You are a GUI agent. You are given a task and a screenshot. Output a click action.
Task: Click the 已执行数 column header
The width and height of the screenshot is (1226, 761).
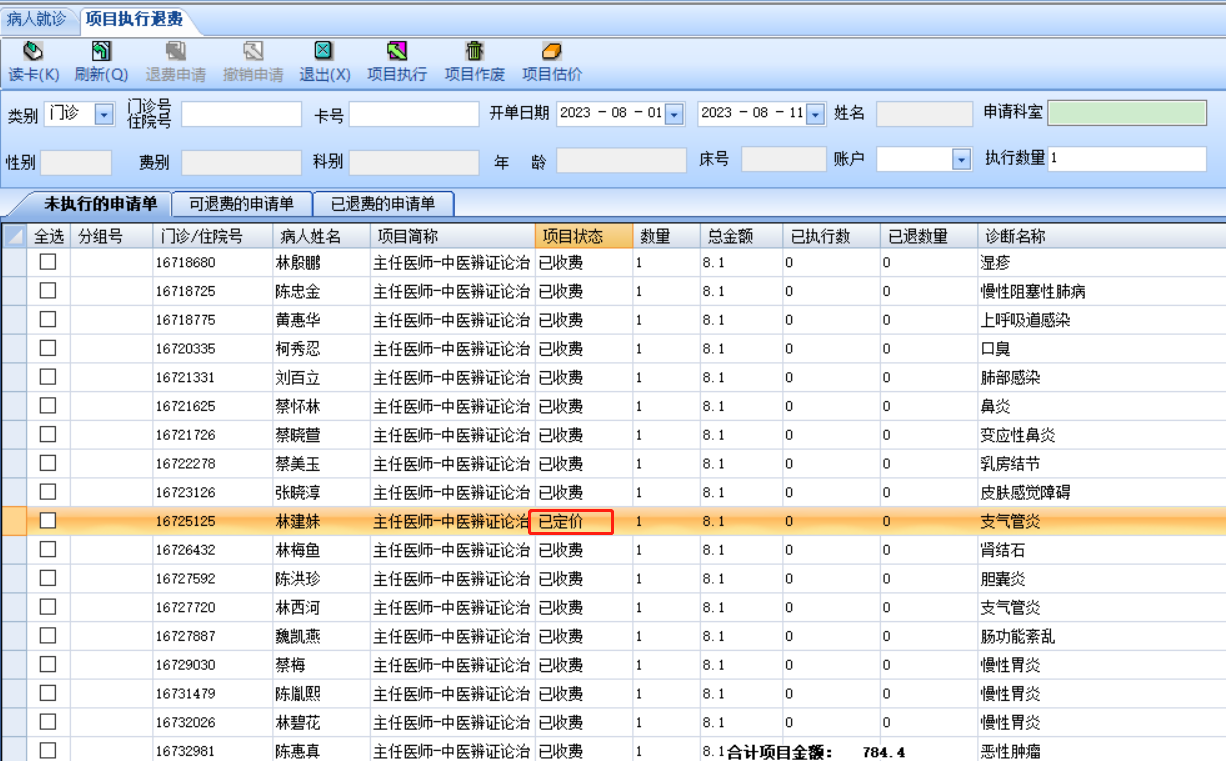(x=830, y=236)
